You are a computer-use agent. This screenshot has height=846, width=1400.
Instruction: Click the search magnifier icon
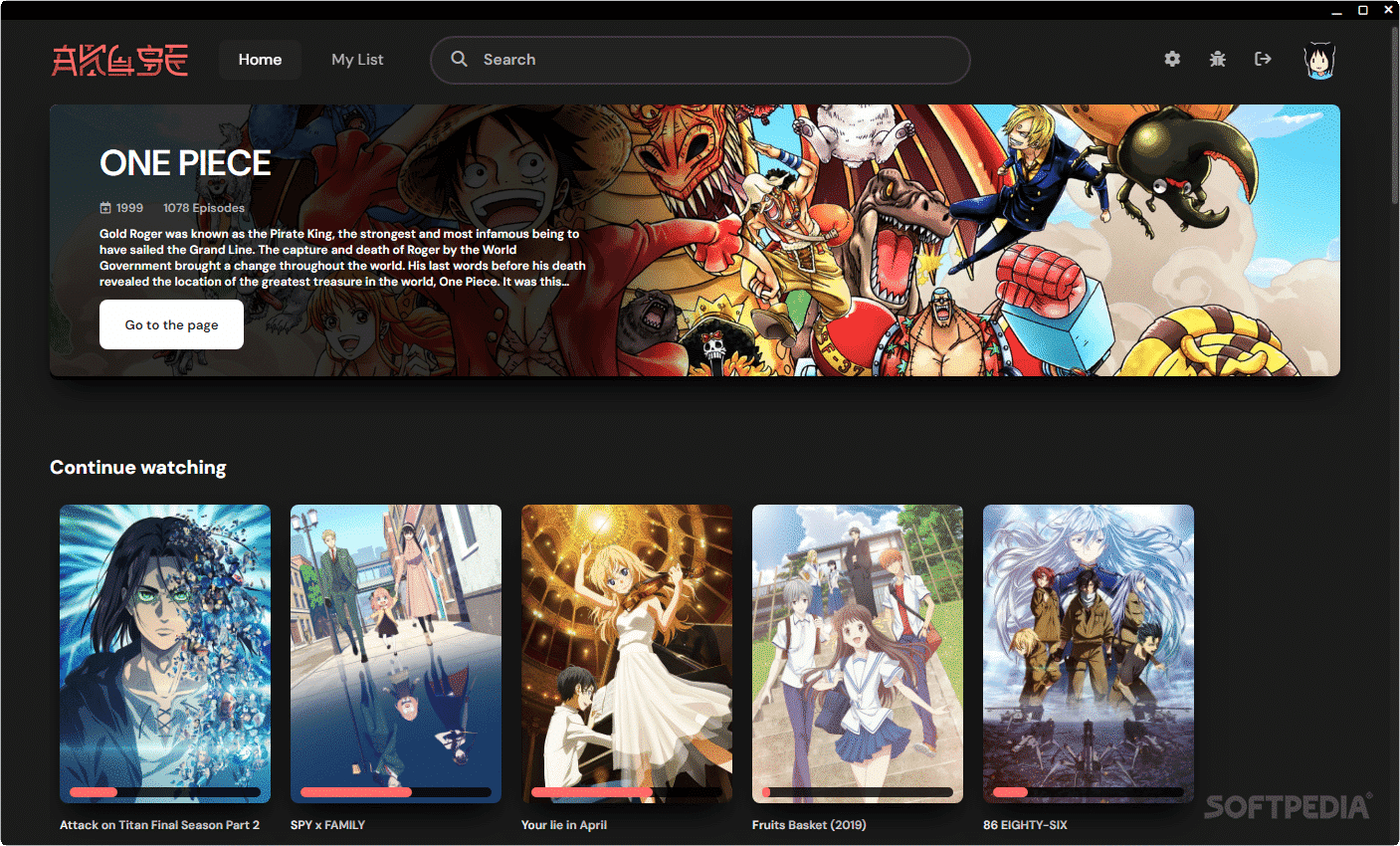coord(459,59)
